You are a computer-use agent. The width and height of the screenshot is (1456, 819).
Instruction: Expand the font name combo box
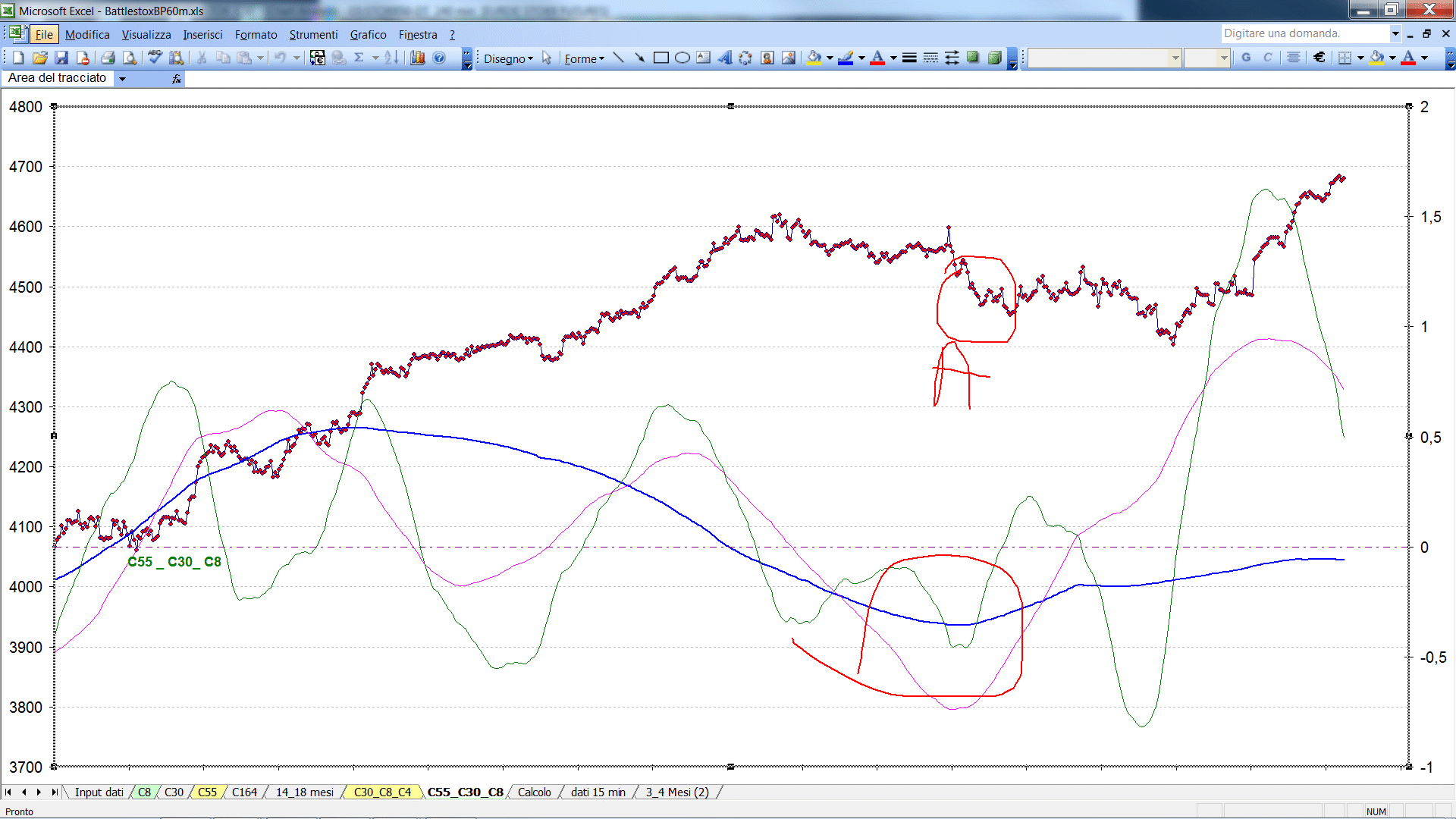1175,58
